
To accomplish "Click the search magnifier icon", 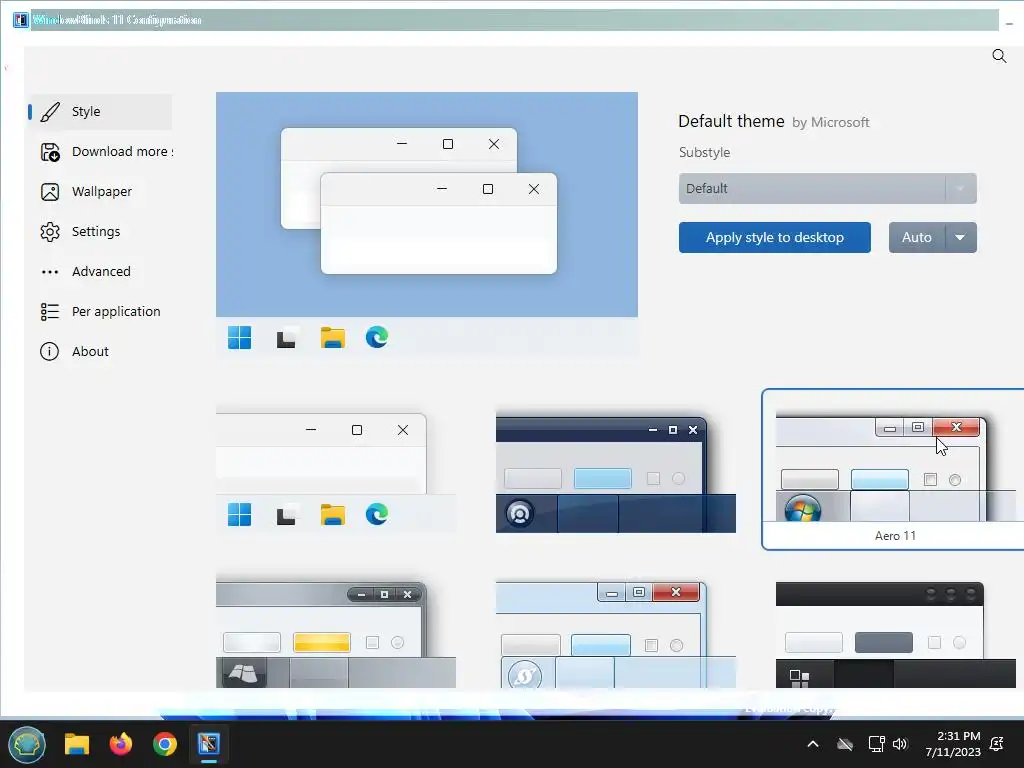I will pos(999,56).
